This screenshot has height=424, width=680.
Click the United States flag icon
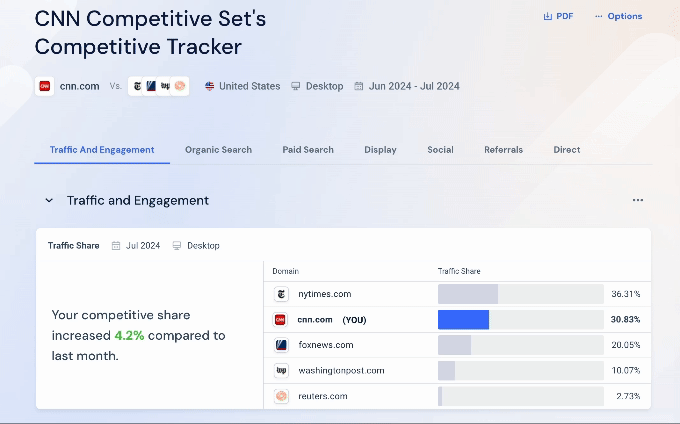pyautogui.click(x=209, y=86)
